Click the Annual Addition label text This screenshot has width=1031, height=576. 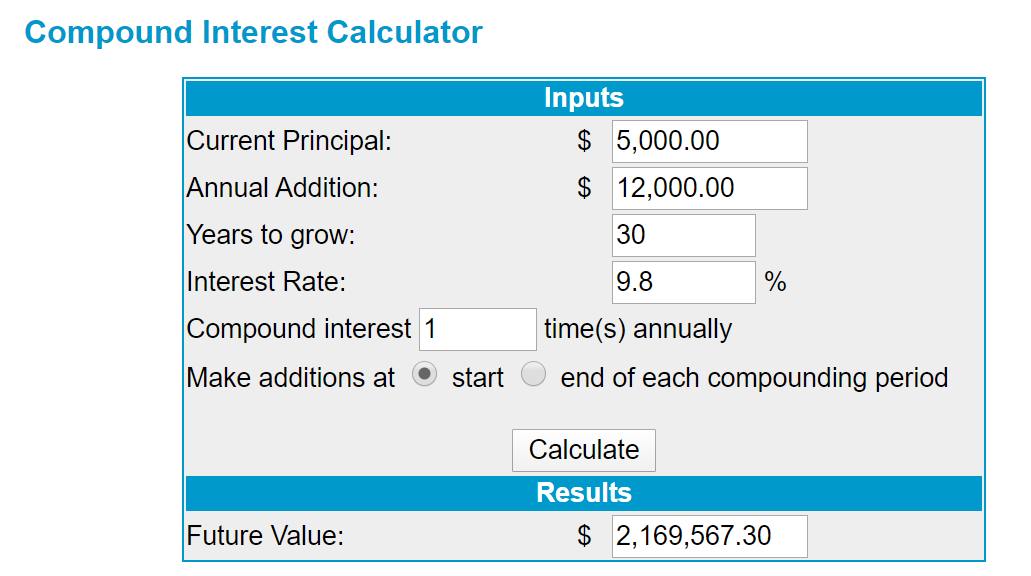(283, 188)
